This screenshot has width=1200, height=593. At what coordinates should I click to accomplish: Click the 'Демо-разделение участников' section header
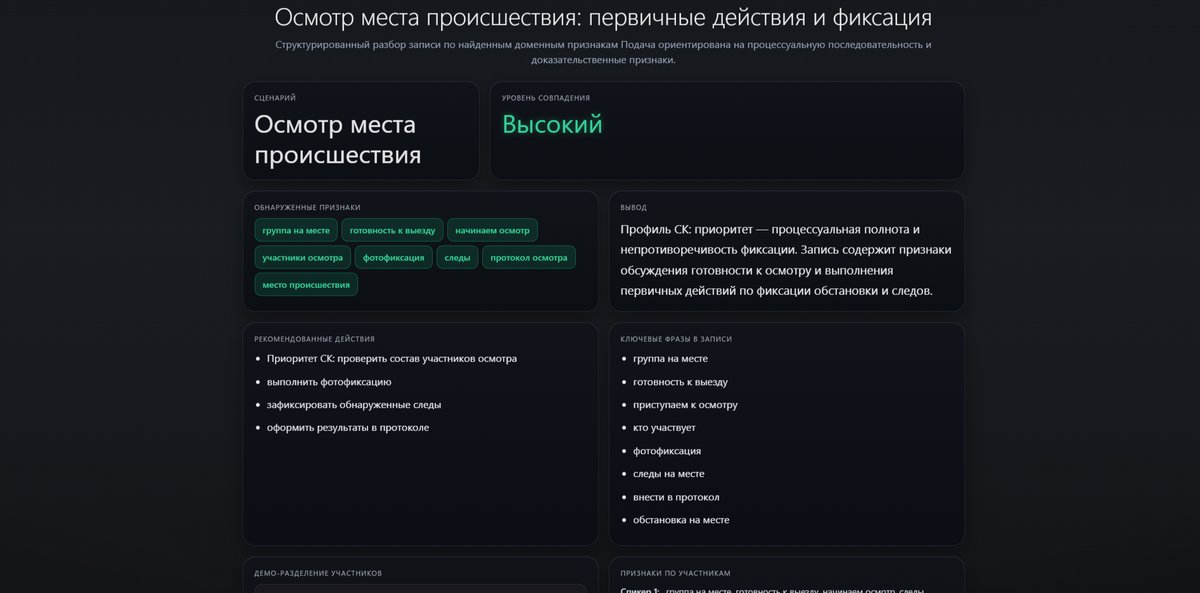point(318,573)
